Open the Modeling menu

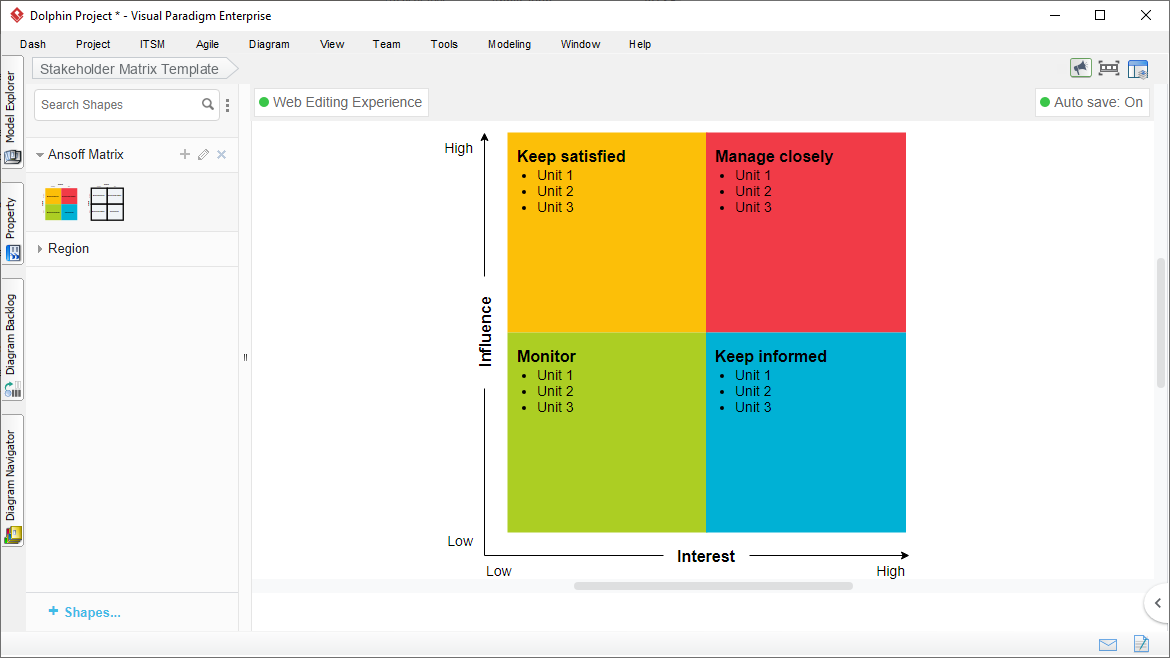pos(509,44)
